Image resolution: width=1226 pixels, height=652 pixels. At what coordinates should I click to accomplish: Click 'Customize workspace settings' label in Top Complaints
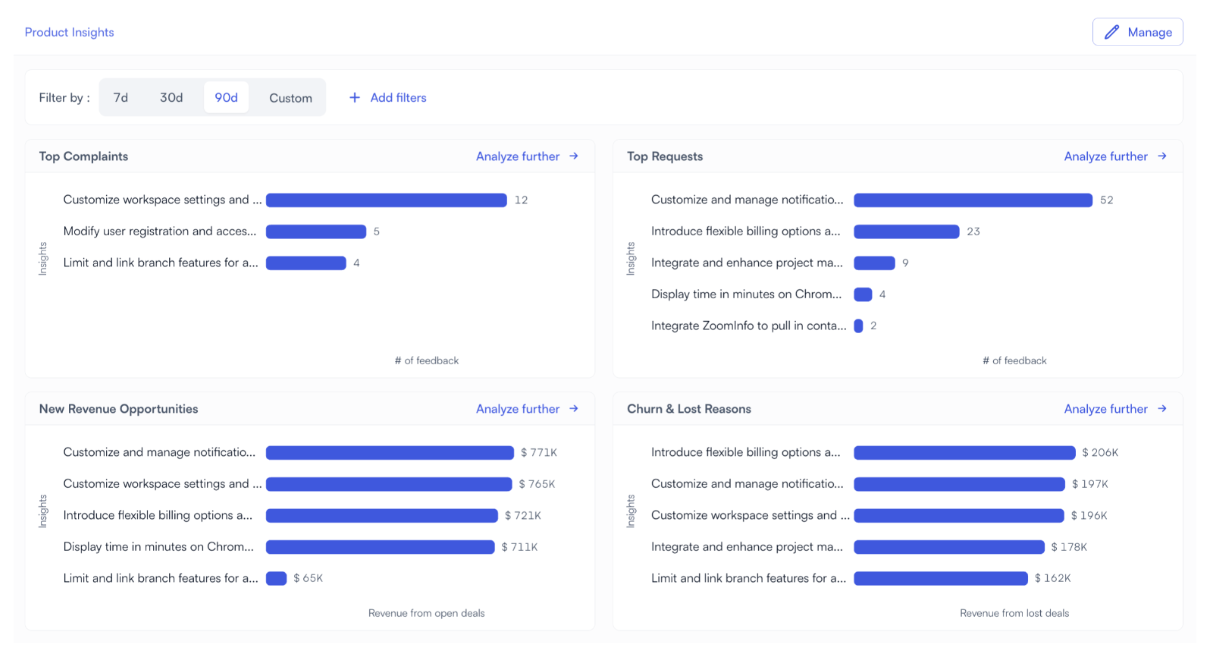[x=163, y=200]
